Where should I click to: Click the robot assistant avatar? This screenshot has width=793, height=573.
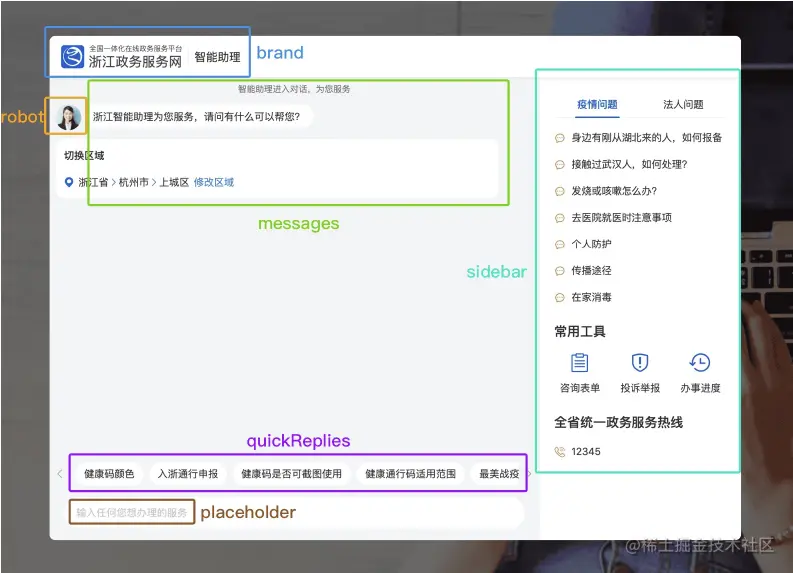coord(69,117)
